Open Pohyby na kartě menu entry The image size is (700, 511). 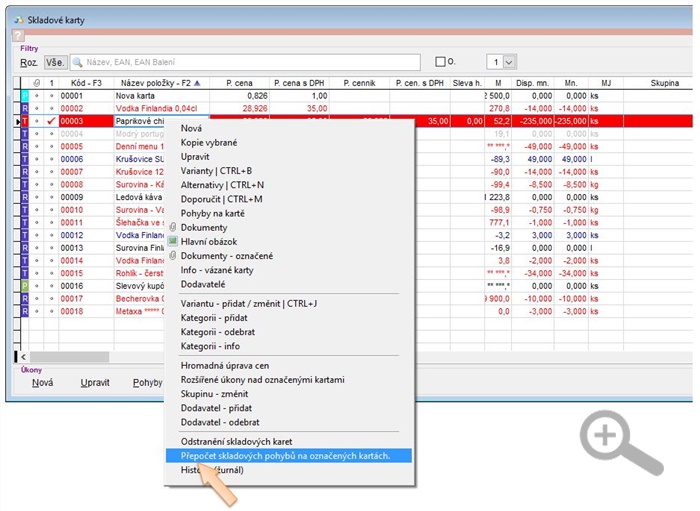[x=212, y=214]
